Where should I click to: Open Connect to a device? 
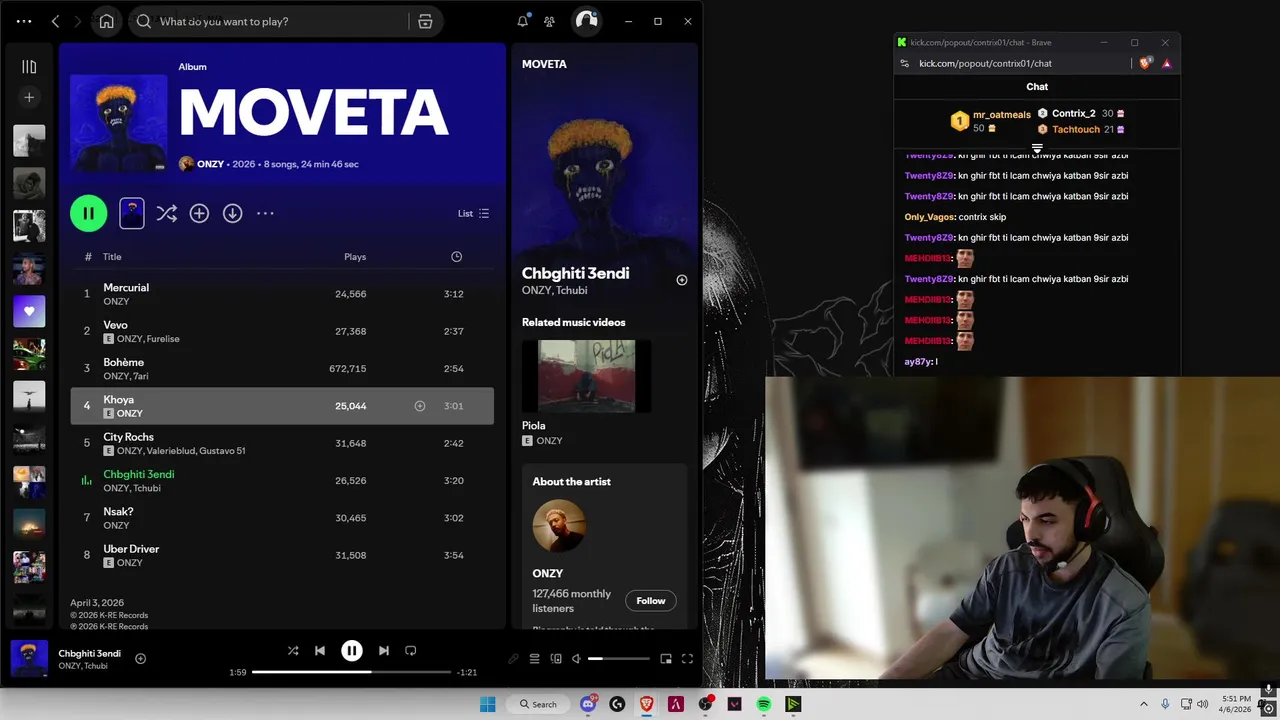pos(556,658)
